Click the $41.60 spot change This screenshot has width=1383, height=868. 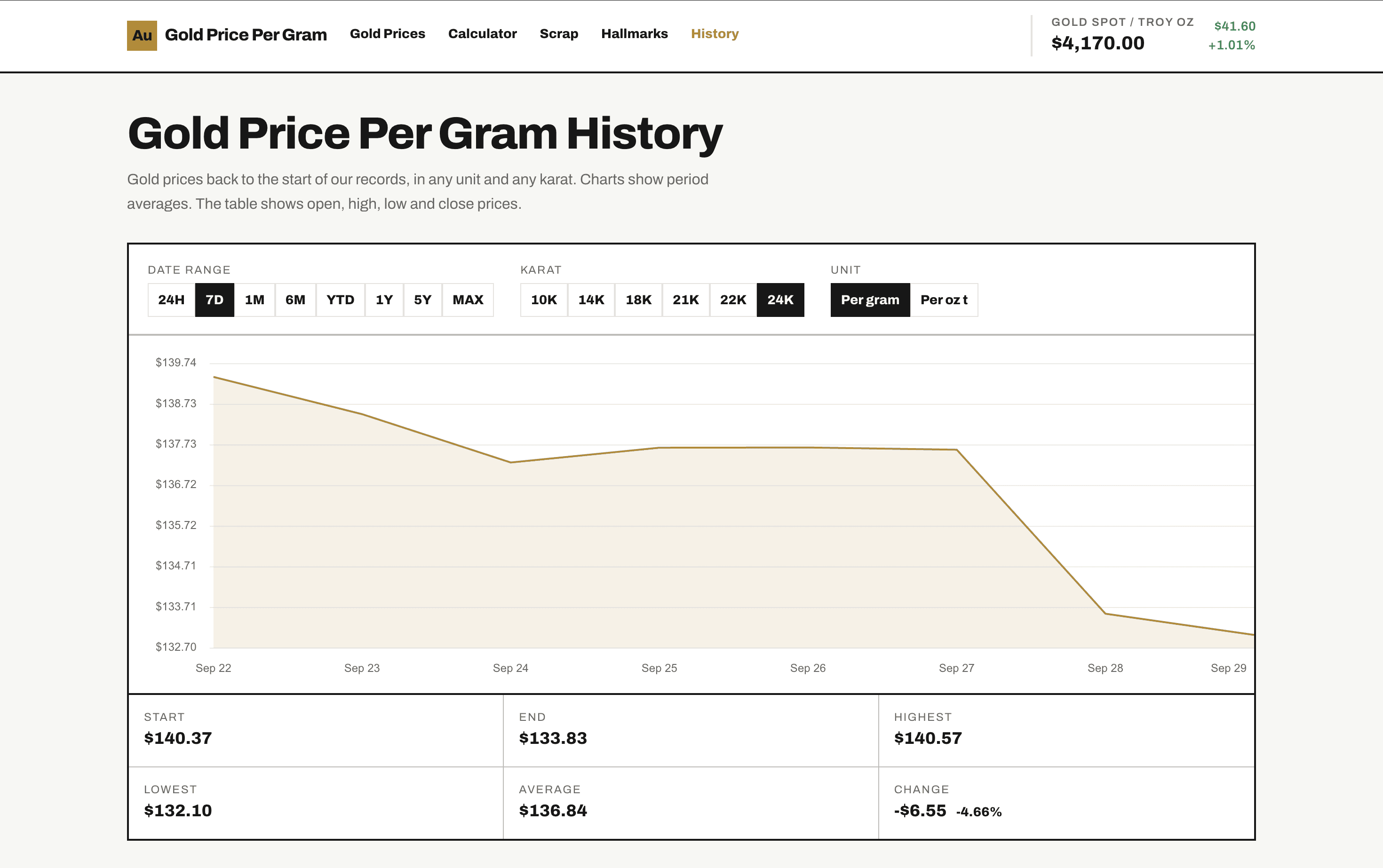1235,26
